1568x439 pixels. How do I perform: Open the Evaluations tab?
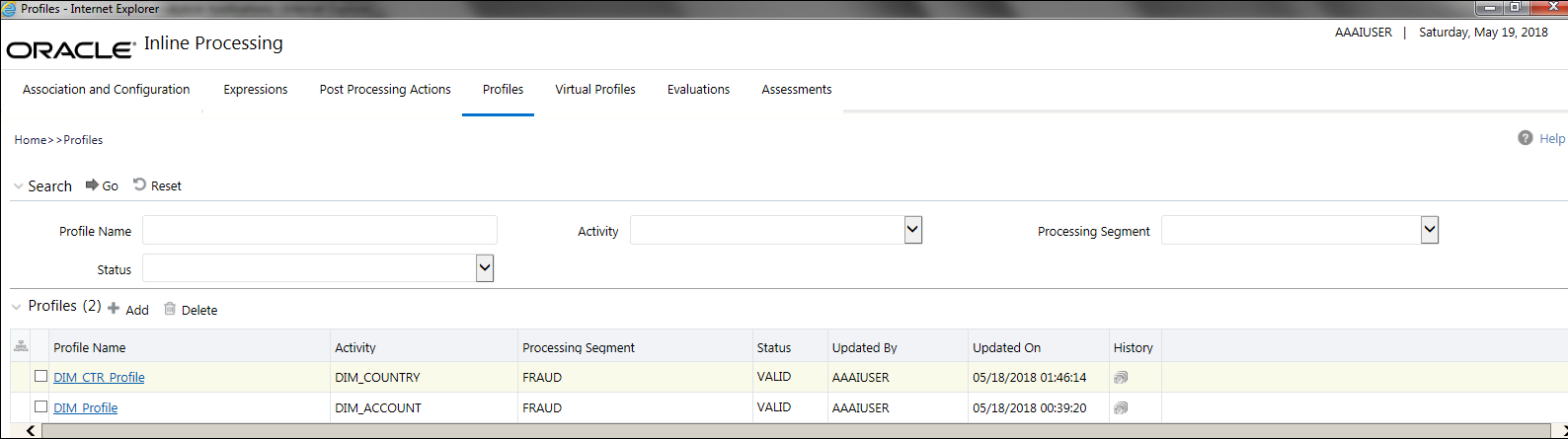click(698, 89)
